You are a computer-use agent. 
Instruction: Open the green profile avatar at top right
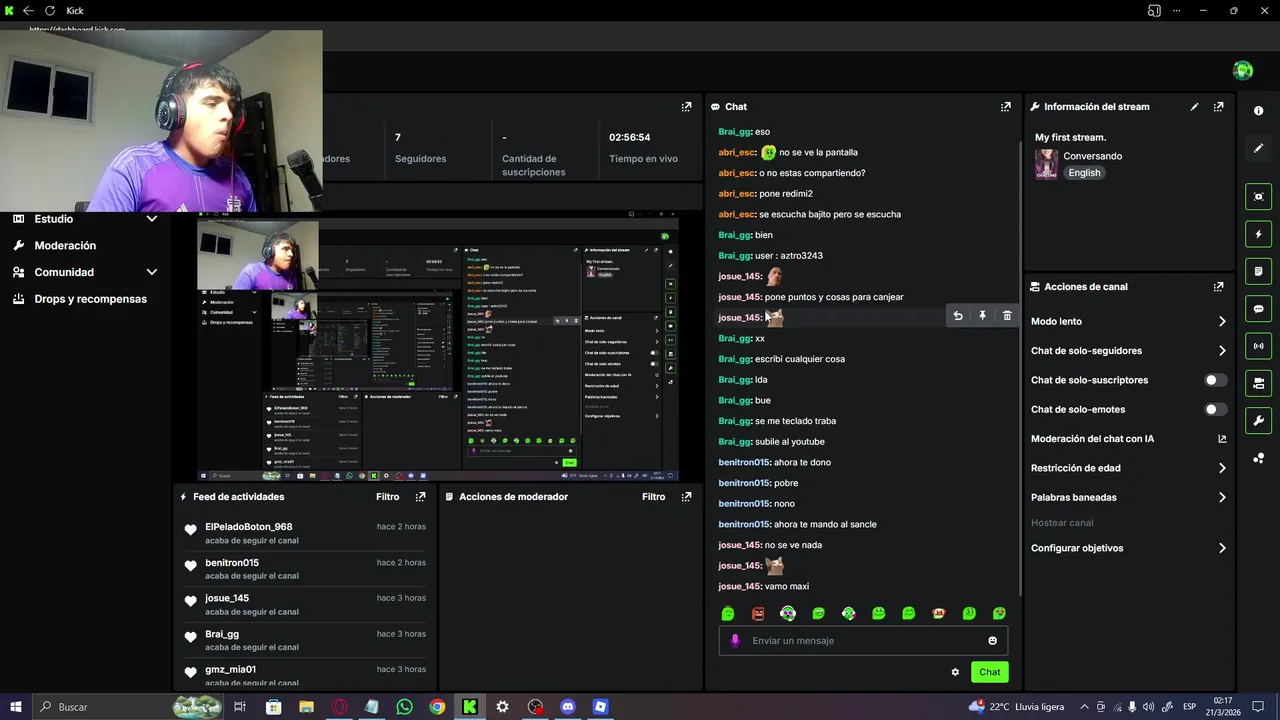(1243, 70)
